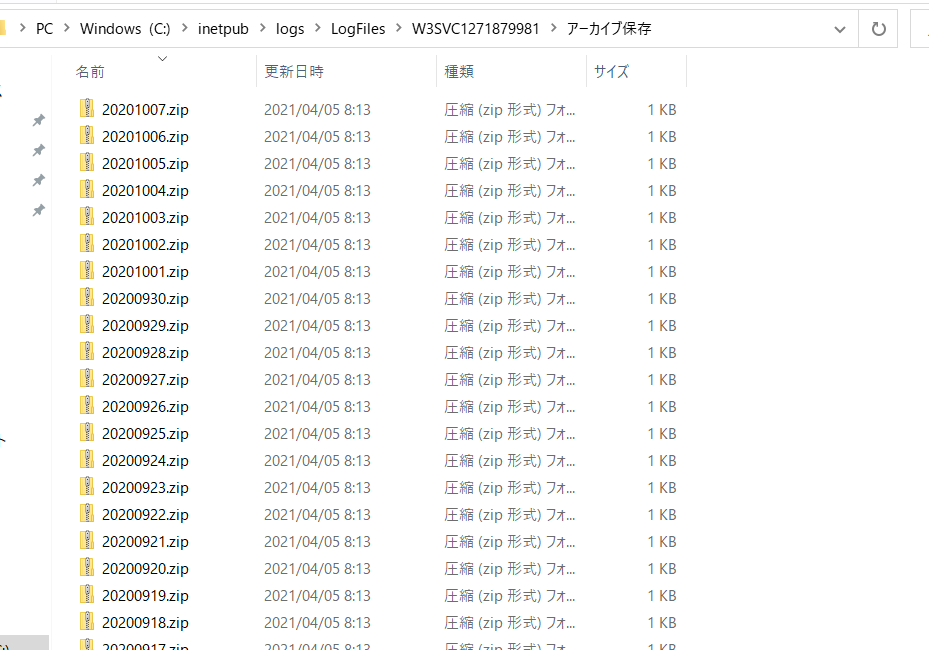Click the zip icon of 20201006.zip
Image resolution: width=929 pixels, height=650 pixels.
(x=87, y=136)
